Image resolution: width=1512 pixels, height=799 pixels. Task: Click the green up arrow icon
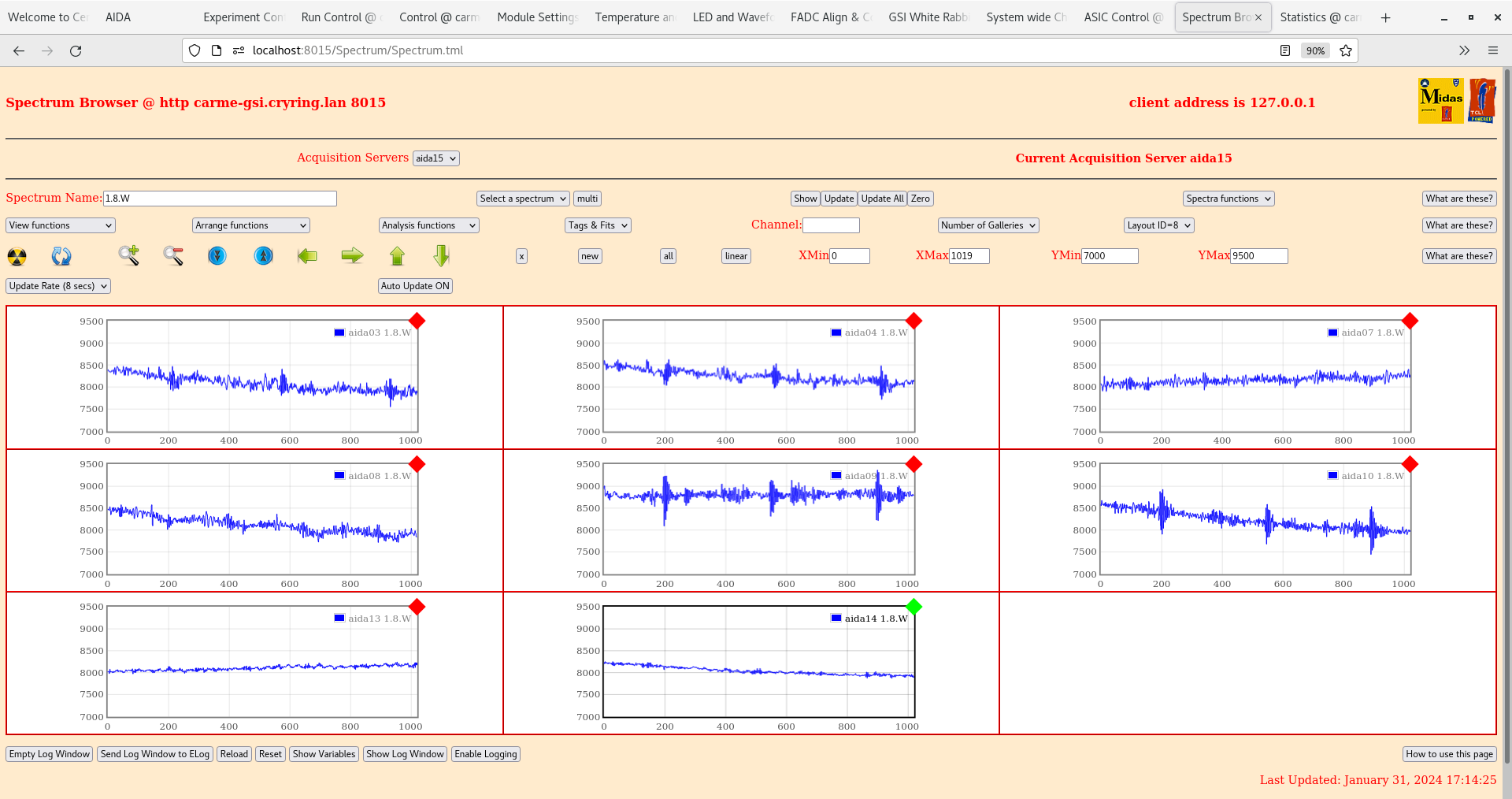pos(397,255)
